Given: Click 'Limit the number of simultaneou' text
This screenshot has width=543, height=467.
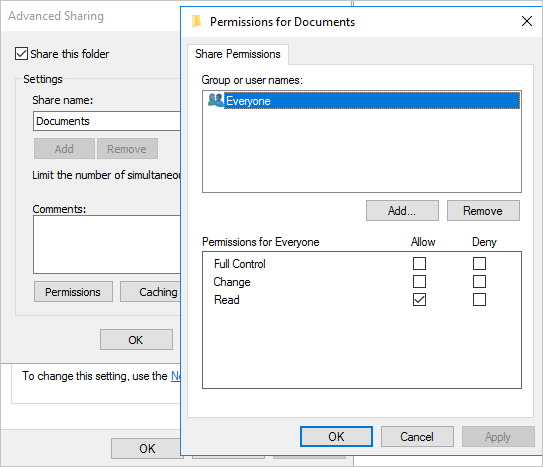Looking at the screenshot, I should 106,175.
